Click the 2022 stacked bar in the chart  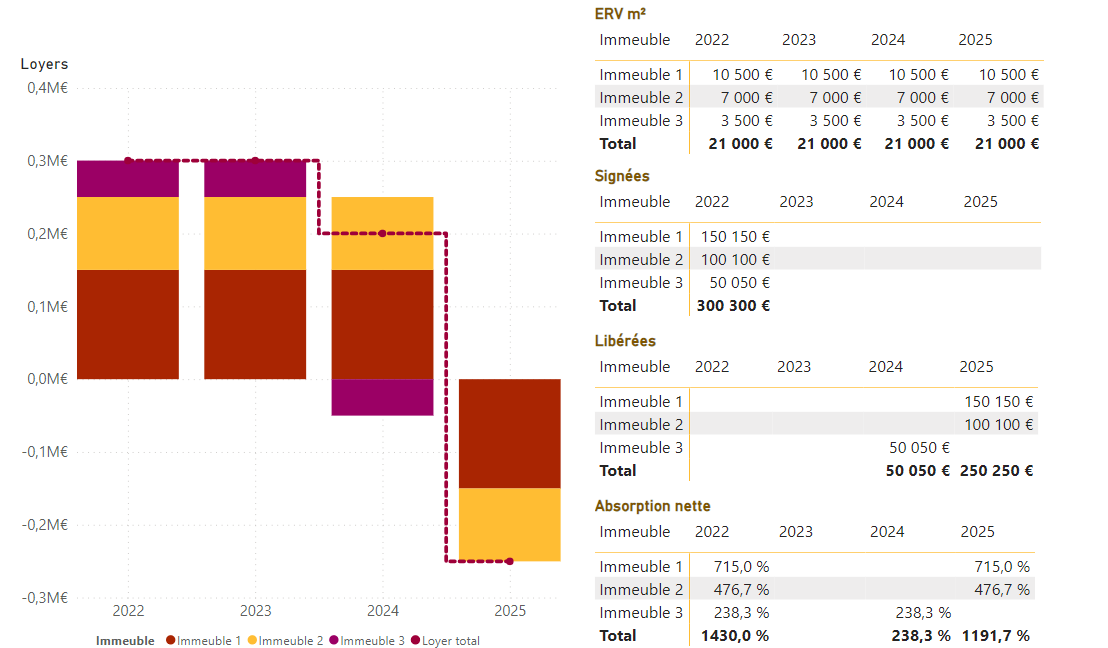click(x=128, y=270)
